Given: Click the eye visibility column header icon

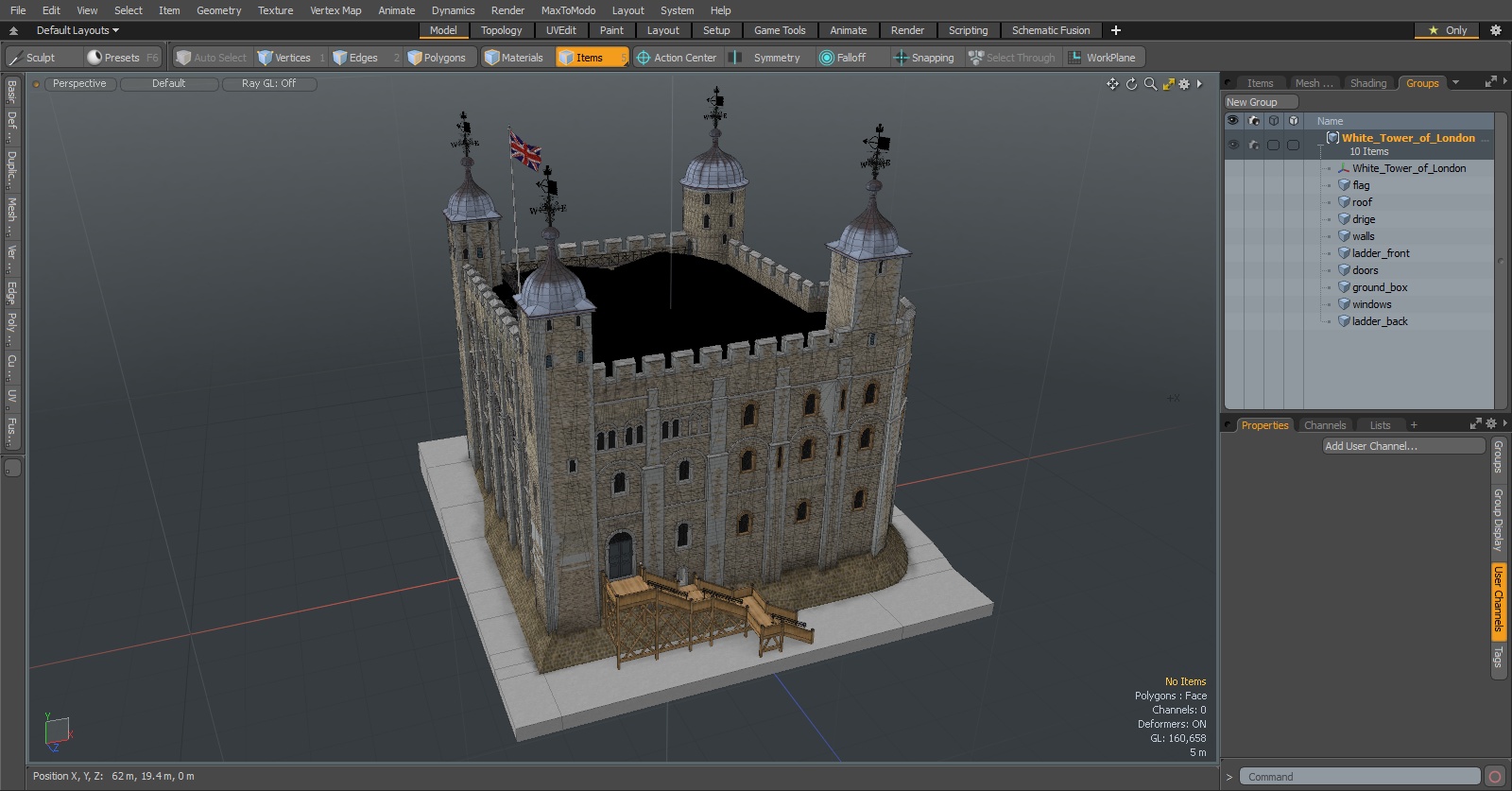Looking at the screenshot, I should 1233,121.
